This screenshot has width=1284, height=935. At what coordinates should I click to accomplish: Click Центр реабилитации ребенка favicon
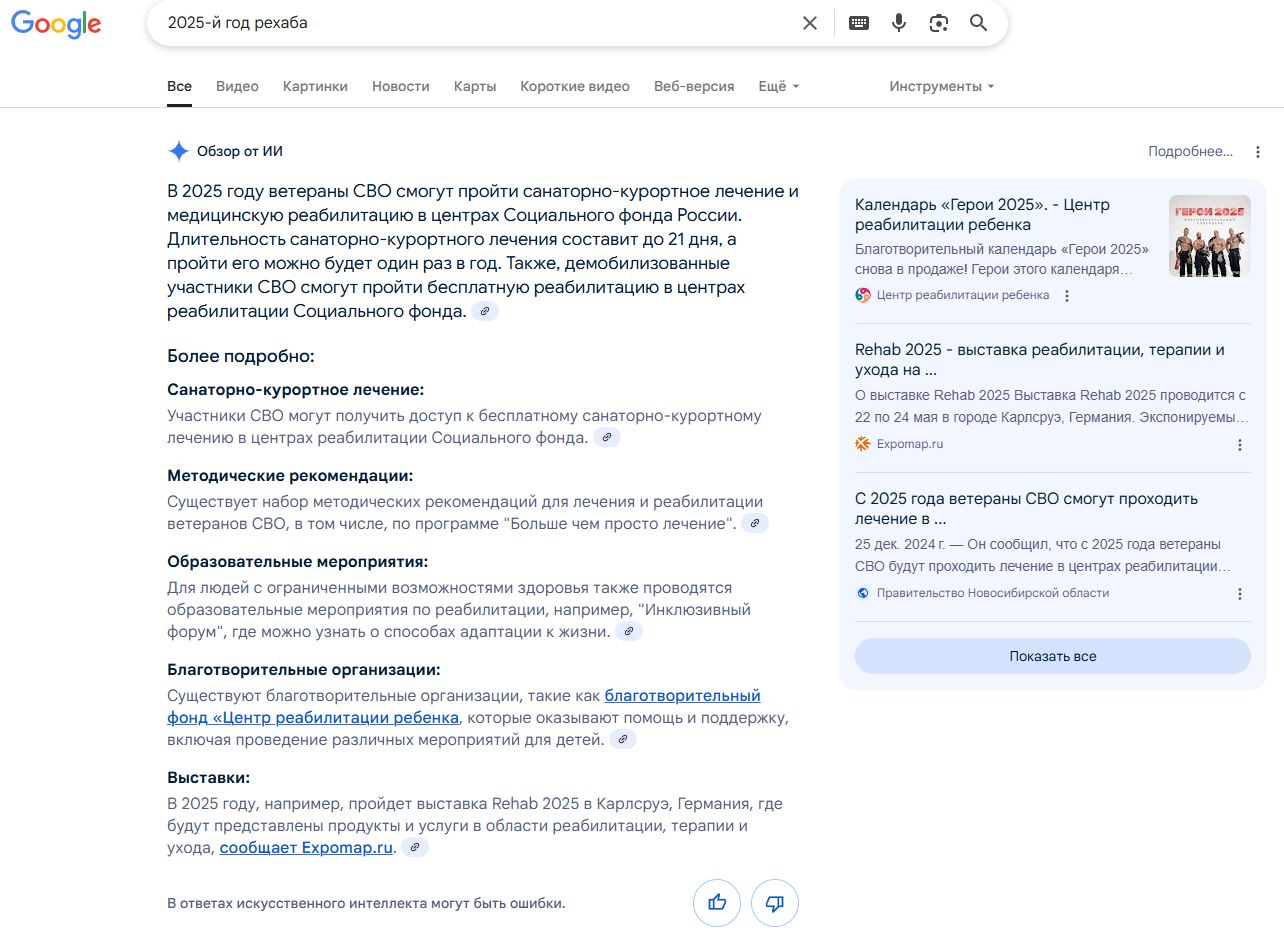pos(863,295)
